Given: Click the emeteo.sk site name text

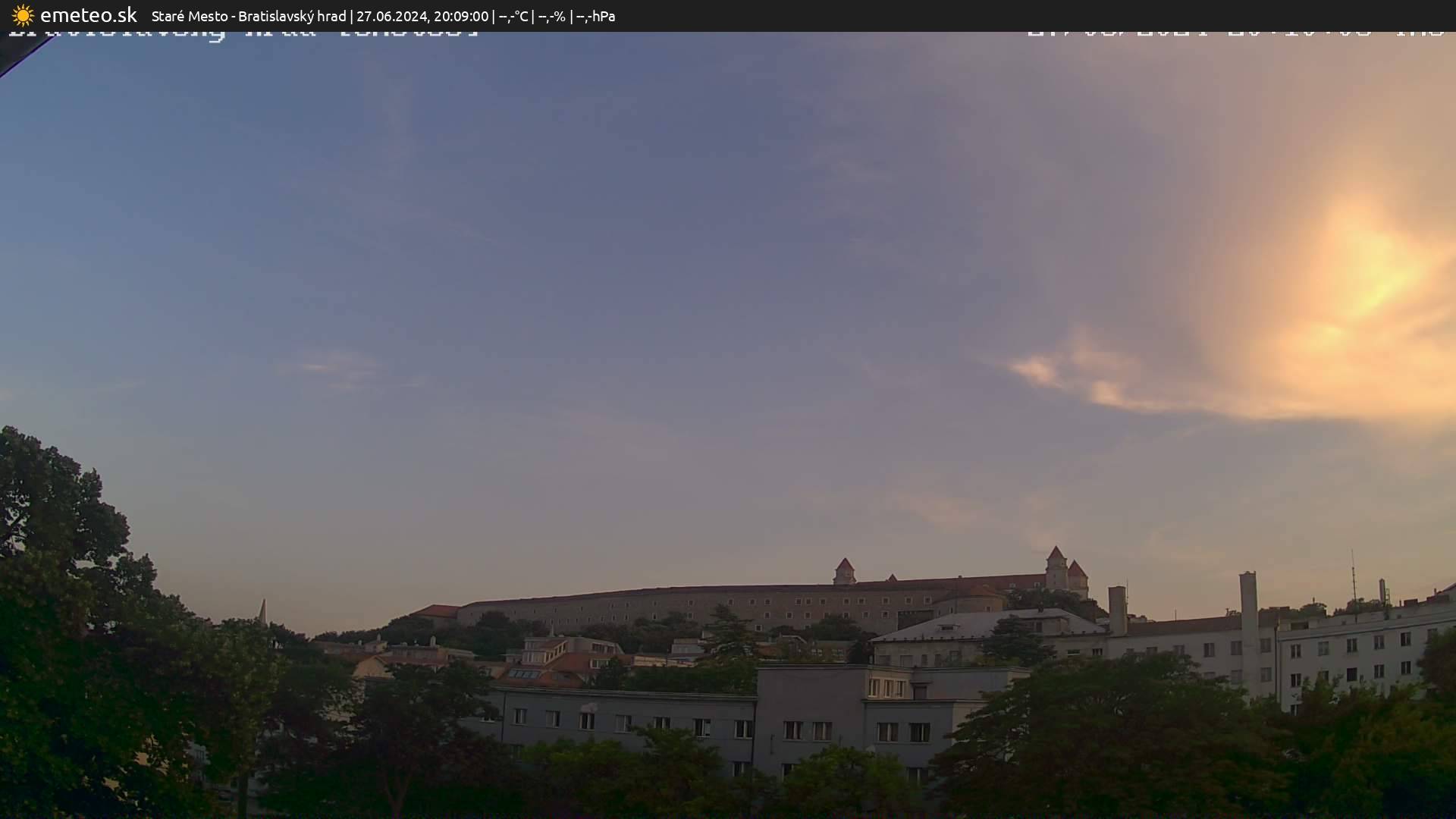Looking at the screenshot, I should 88,16.
